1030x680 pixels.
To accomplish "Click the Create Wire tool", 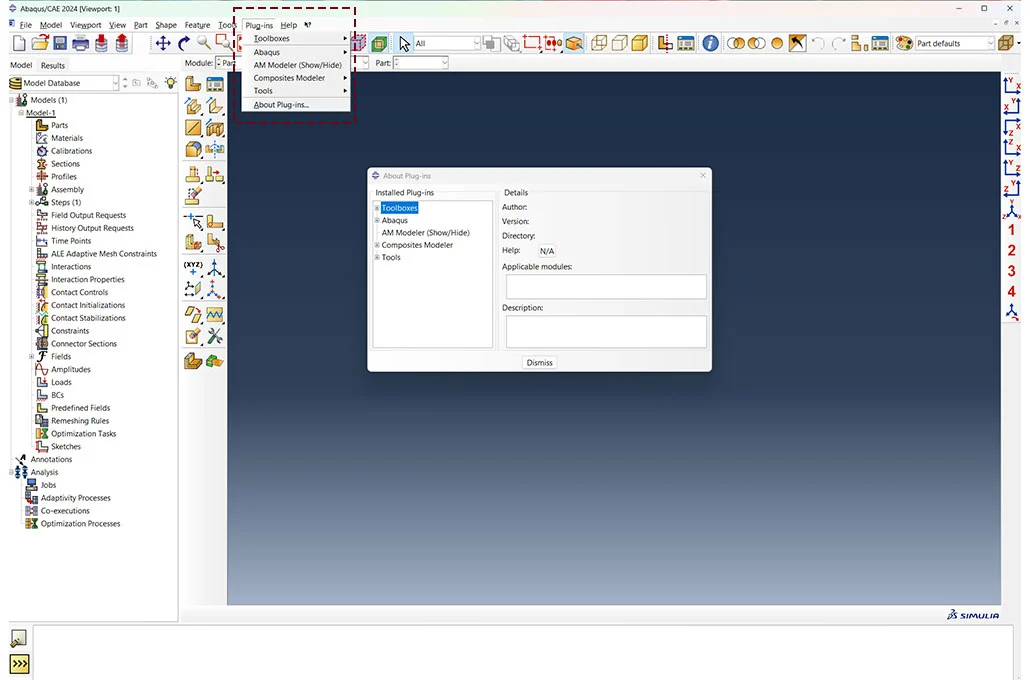I will coord(193,127).
